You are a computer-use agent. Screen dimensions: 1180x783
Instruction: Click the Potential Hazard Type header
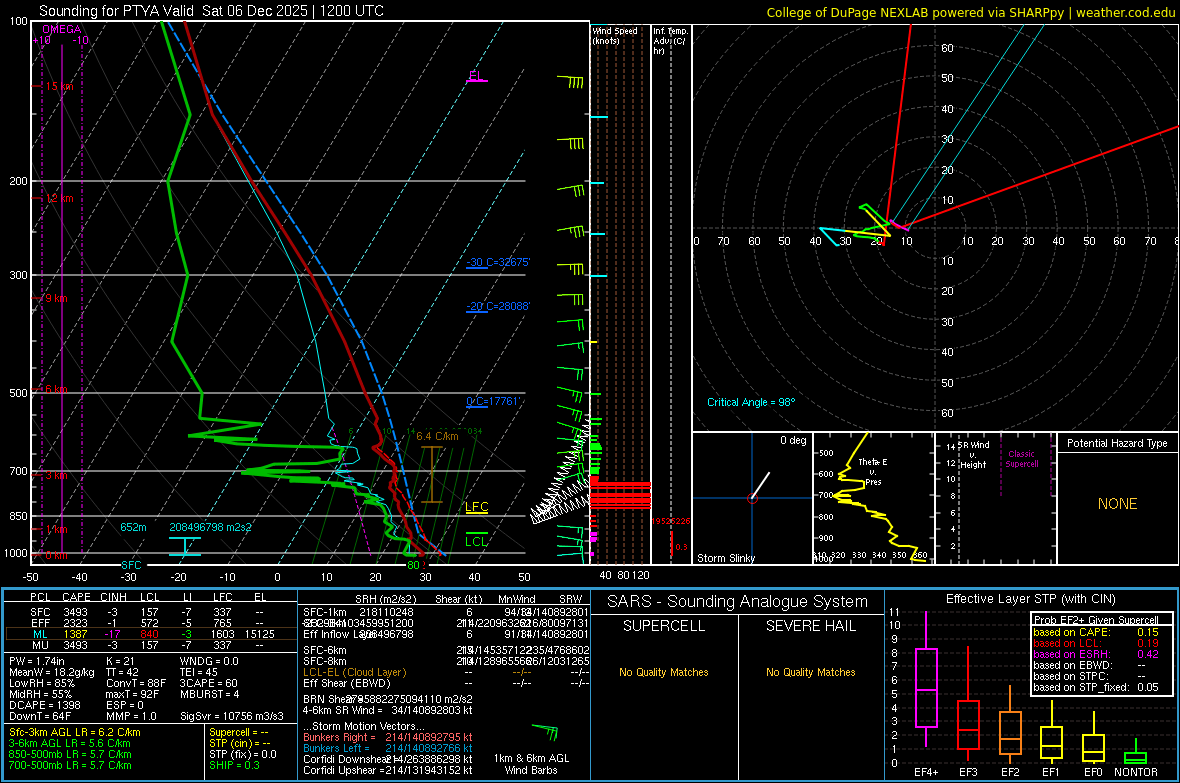point(1118,443)
